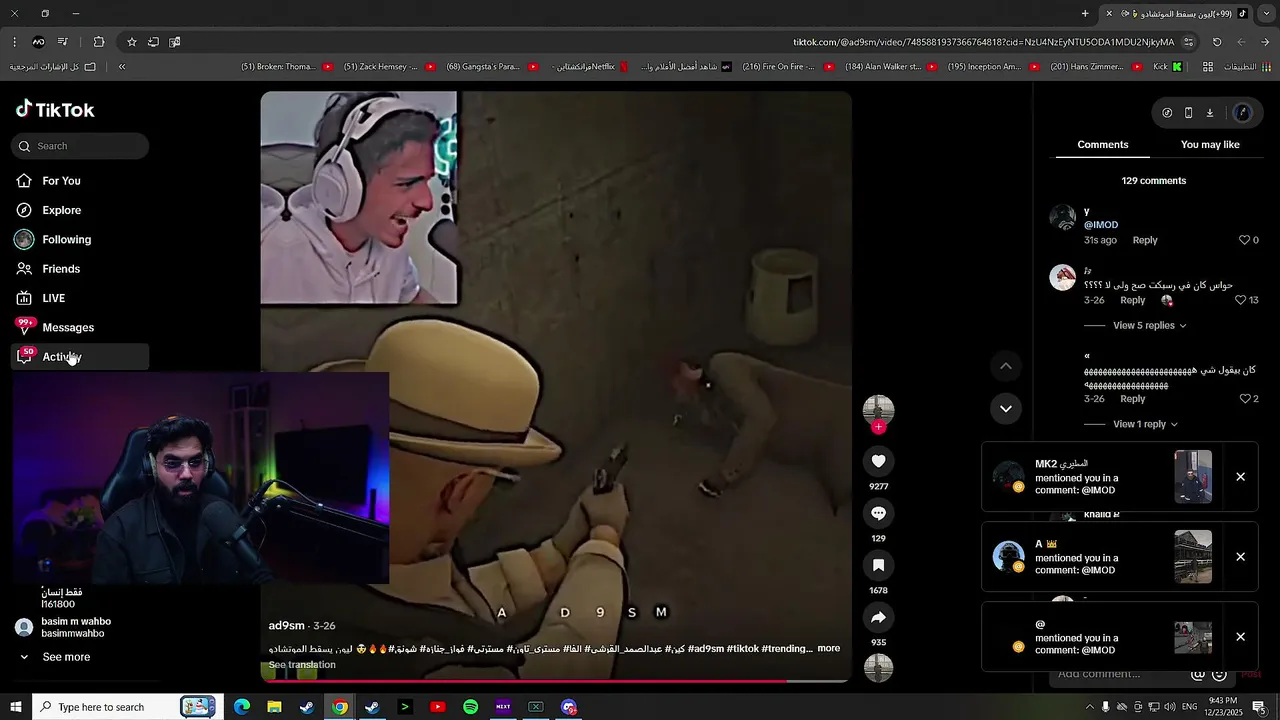Show hidden system tray icons
The image size is (1280, 720).
(1090, 707)
